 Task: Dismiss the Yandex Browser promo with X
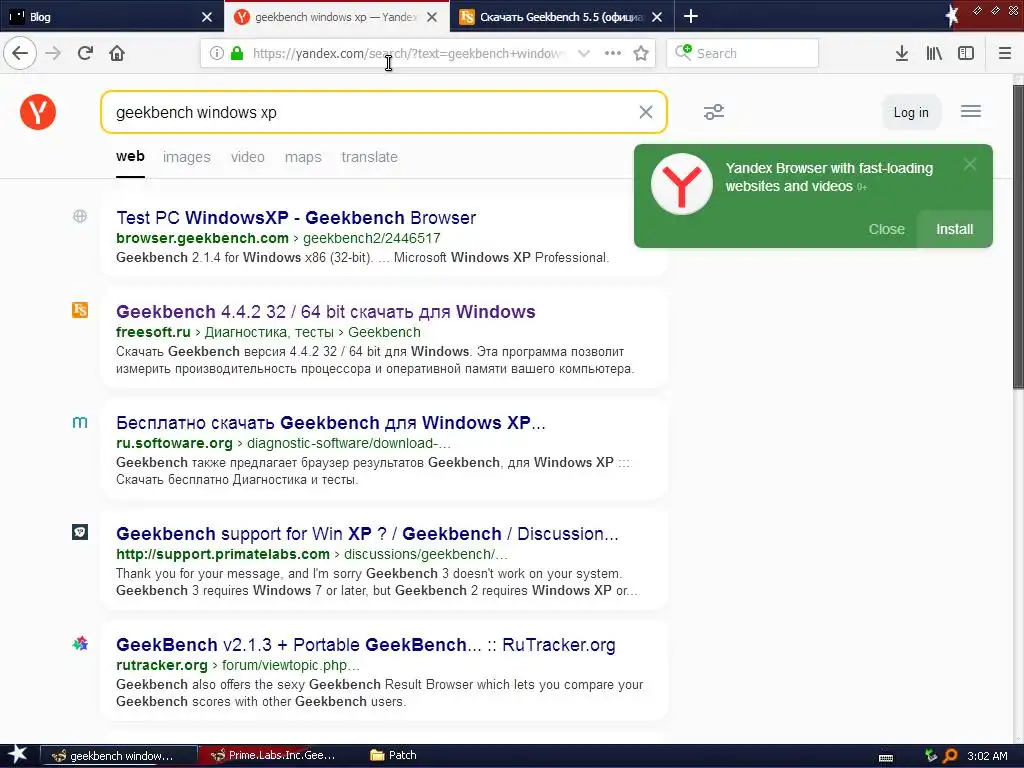[x=970, y=165]
